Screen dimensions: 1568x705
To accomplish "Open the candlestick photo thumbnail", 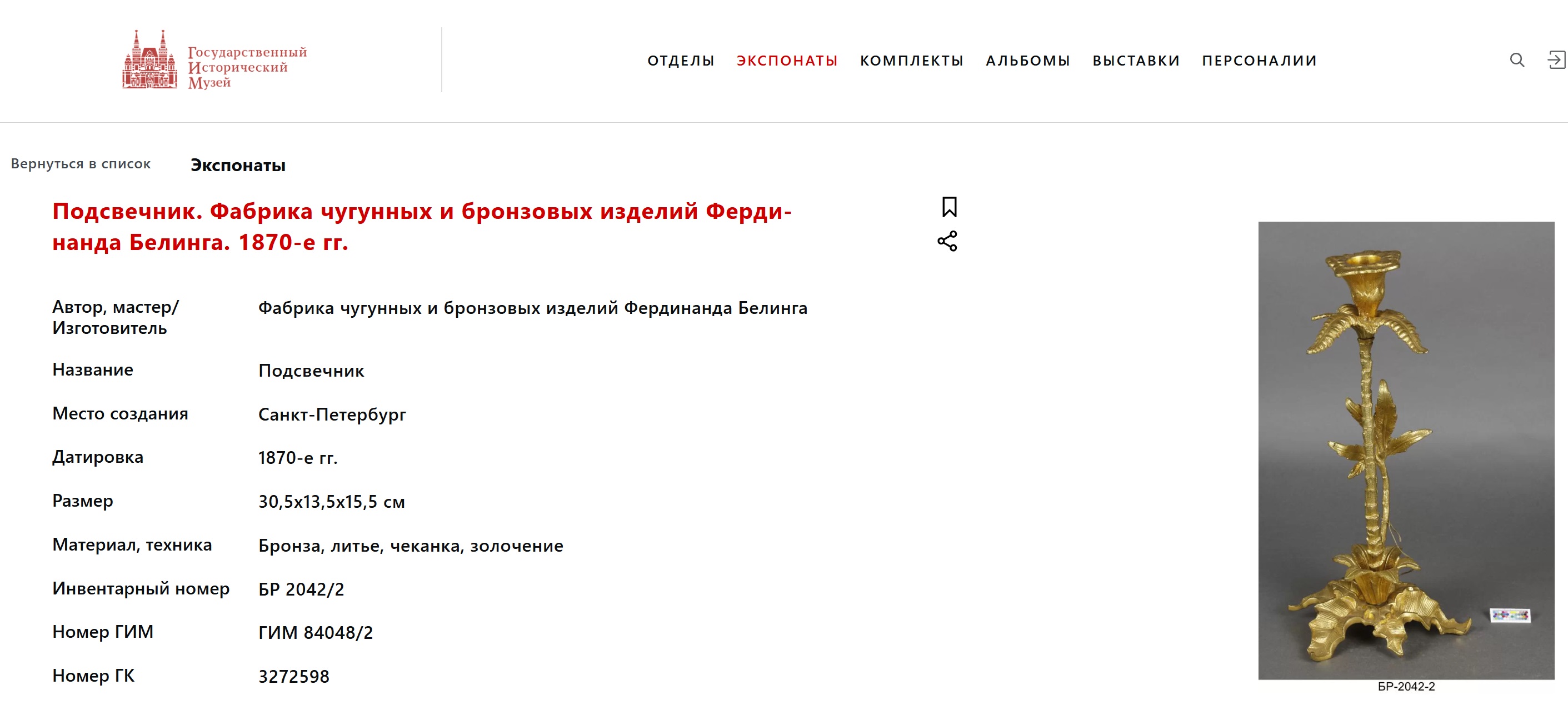I will tap(1406, 450).
